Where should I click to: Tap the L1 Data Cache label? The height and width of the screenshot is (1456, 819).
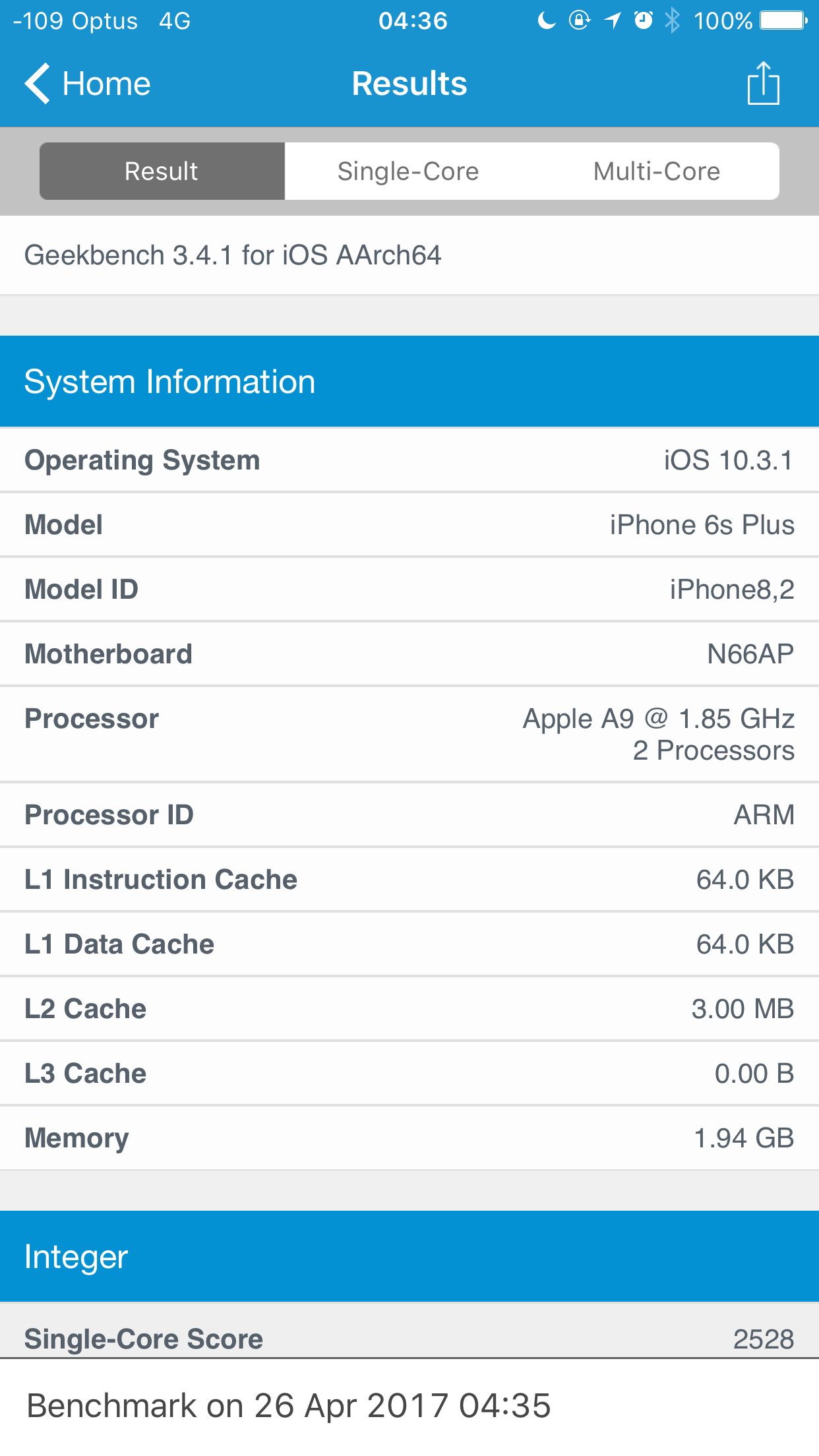pyautogui.click(x=119, y=944)
